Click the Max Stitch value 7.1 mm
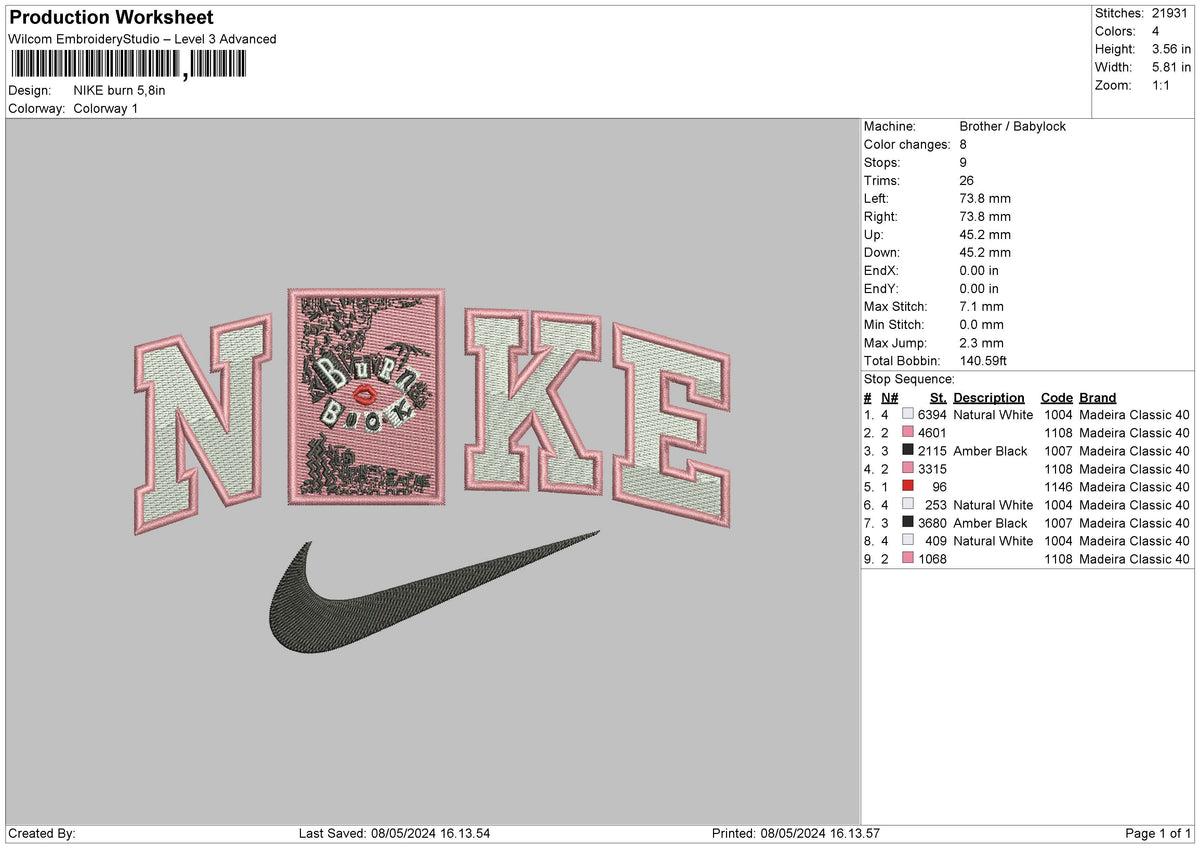The image size is (1200, 848). [x=981, y=307]
